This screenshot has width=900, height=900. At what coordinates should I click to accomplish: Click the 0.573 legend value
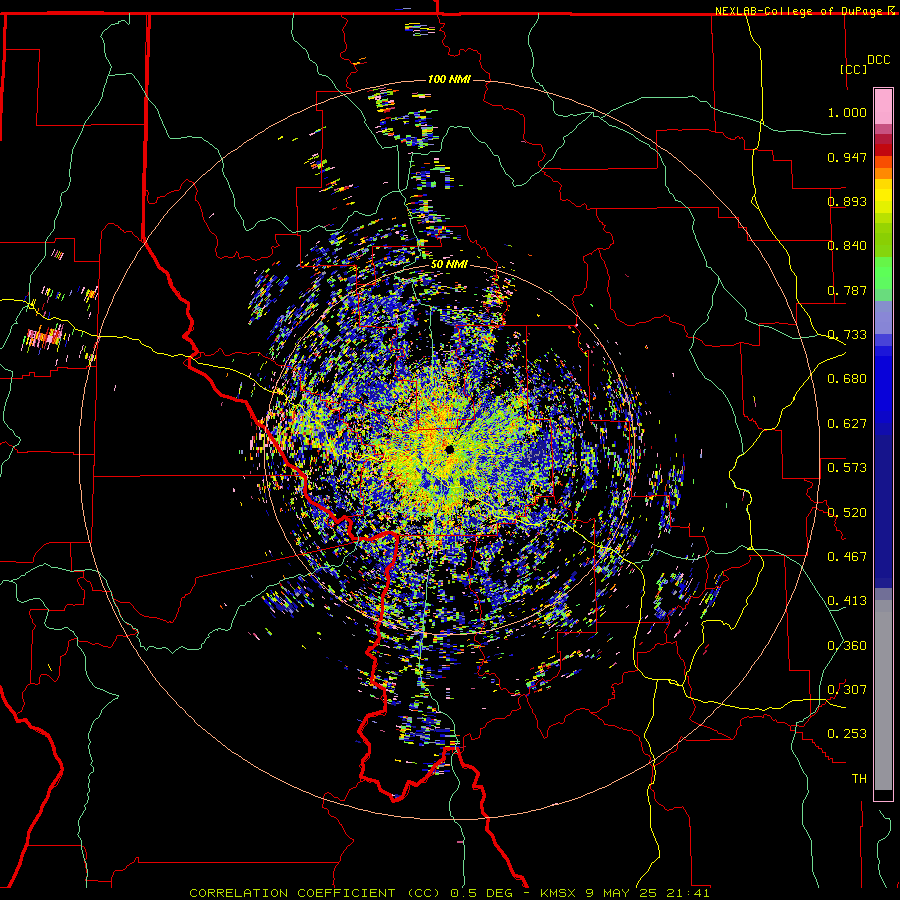click(847, 468)
